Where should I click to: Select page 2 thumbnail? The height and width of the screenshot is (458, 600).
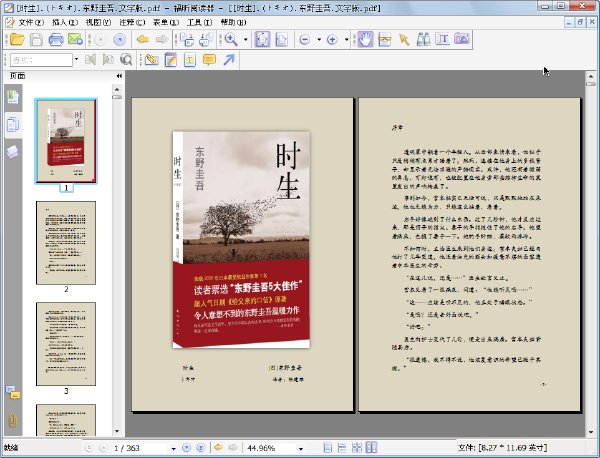tap(66, 243)
